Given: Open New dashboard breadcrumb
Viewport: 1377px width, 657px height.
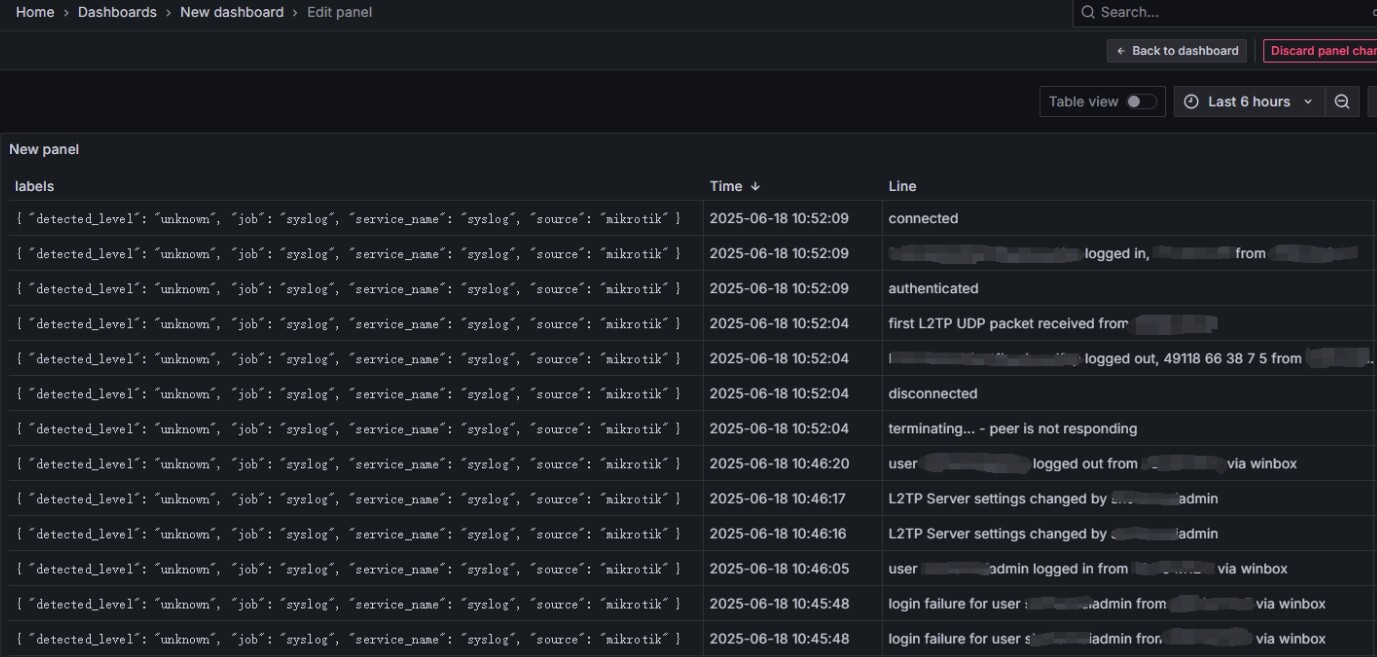Looking at the screenshot, I should coord(232,12).
